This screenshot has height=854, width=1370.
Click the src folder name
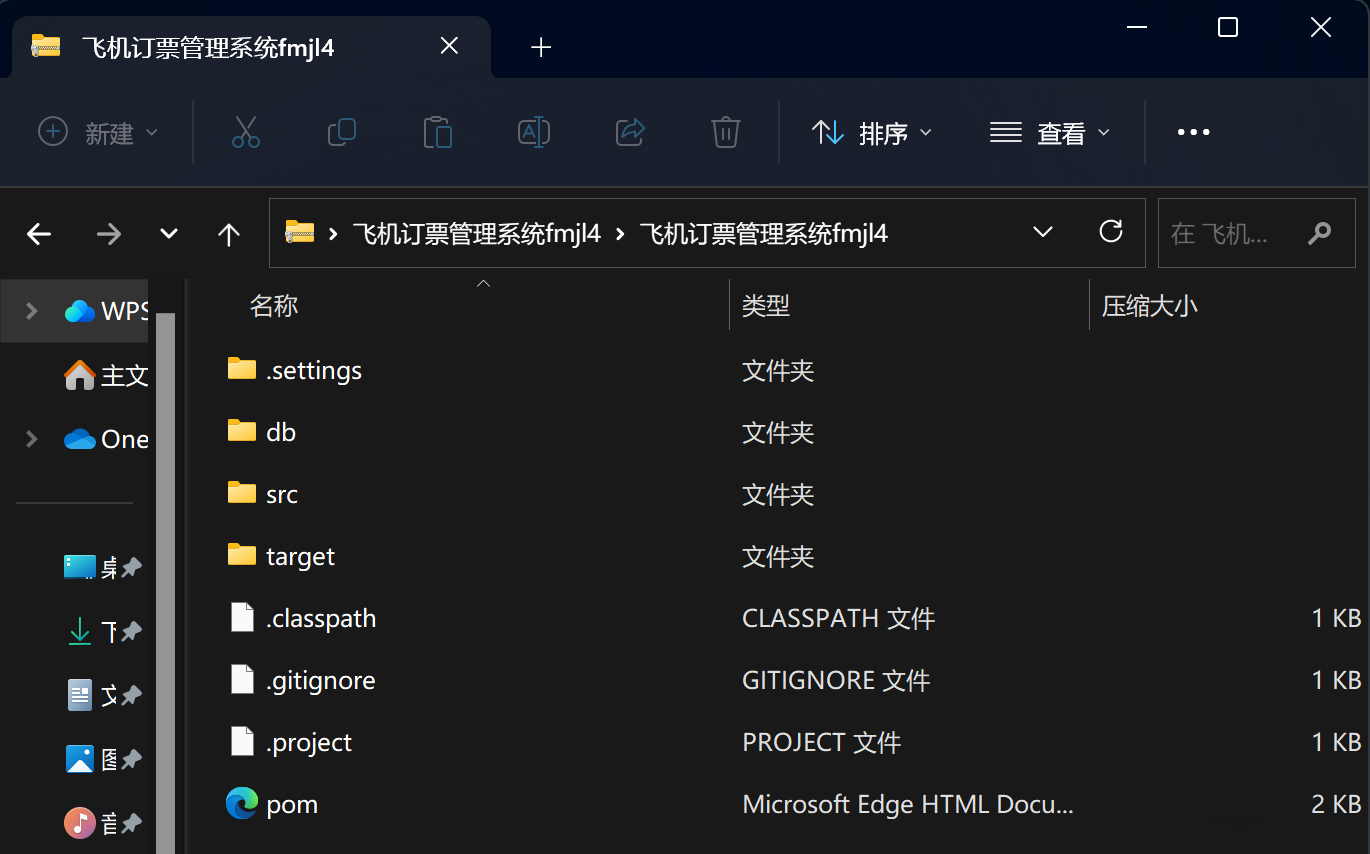pos(282,494)
